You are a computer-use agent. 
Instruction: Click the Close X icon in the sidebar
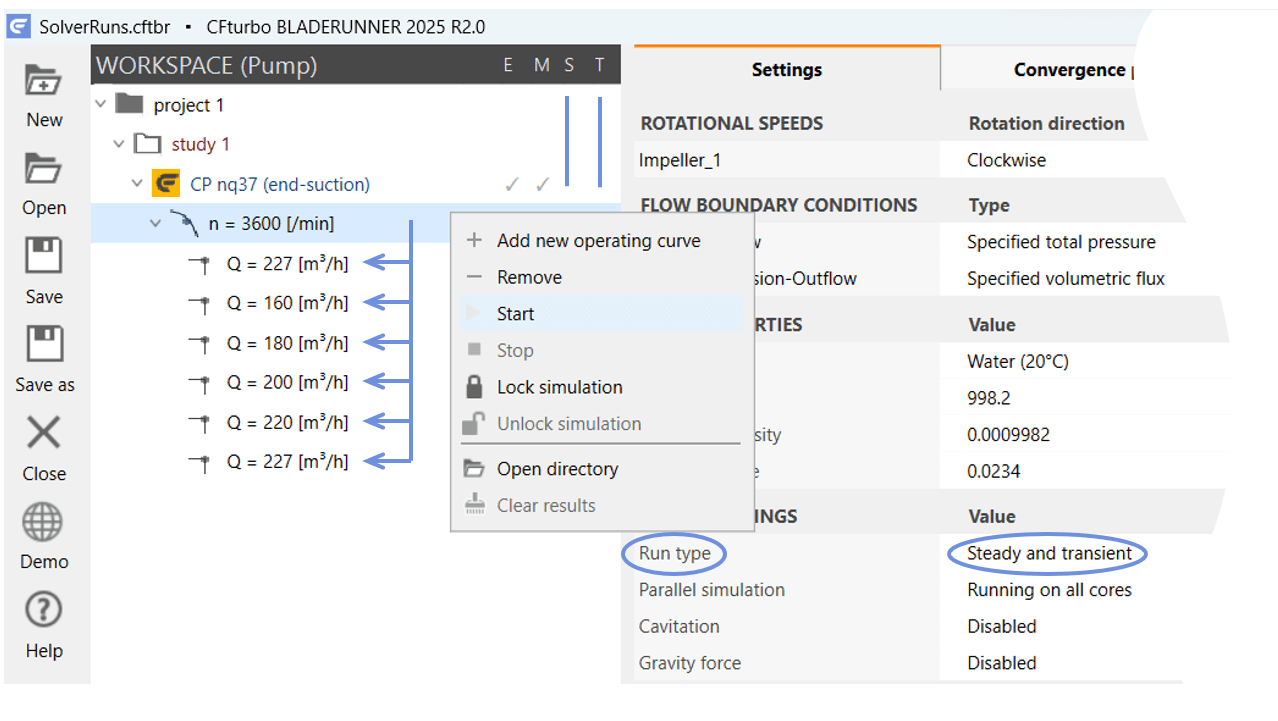44,434
